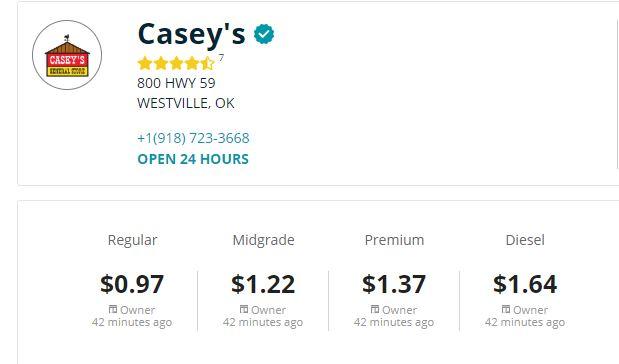Click the 800 HWY 59 address text

176,83
